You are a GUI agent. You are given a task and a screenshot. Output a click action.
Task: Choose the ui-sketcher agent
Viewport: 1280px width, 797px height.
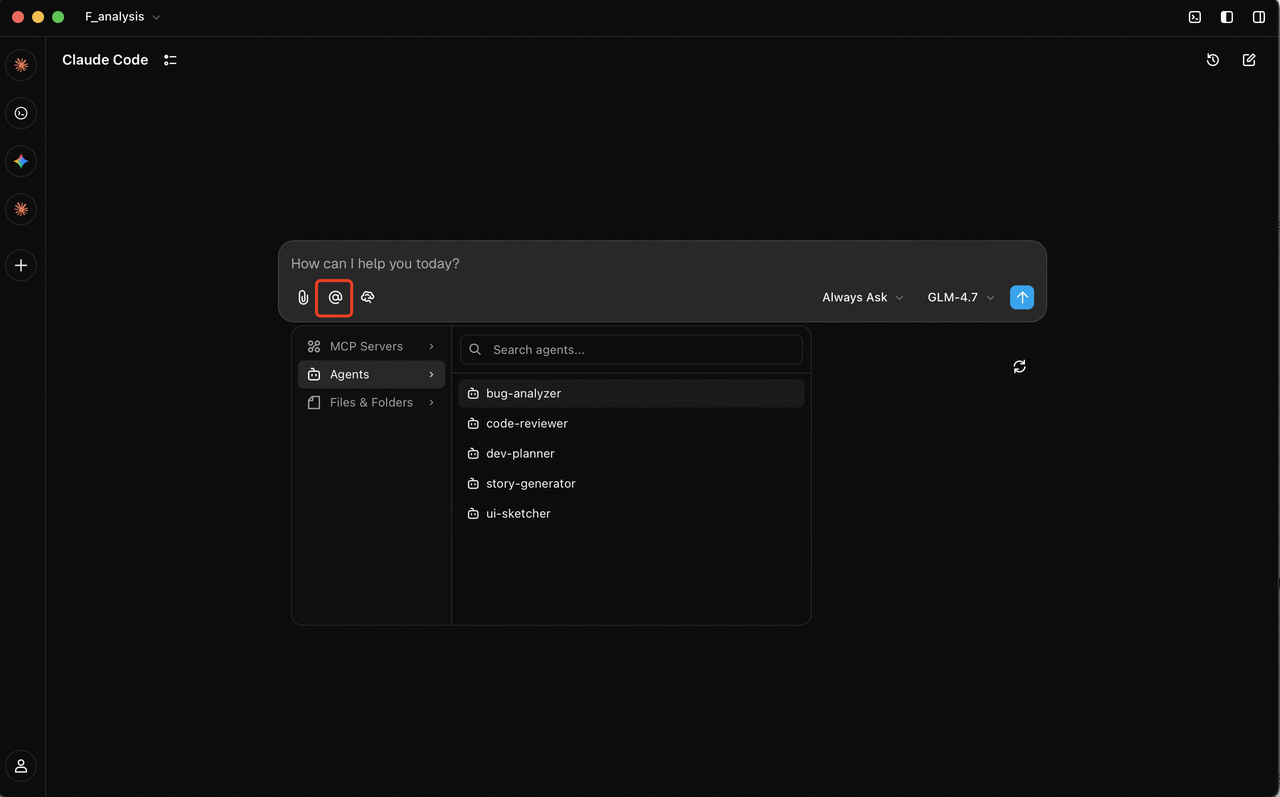point(631,513)
